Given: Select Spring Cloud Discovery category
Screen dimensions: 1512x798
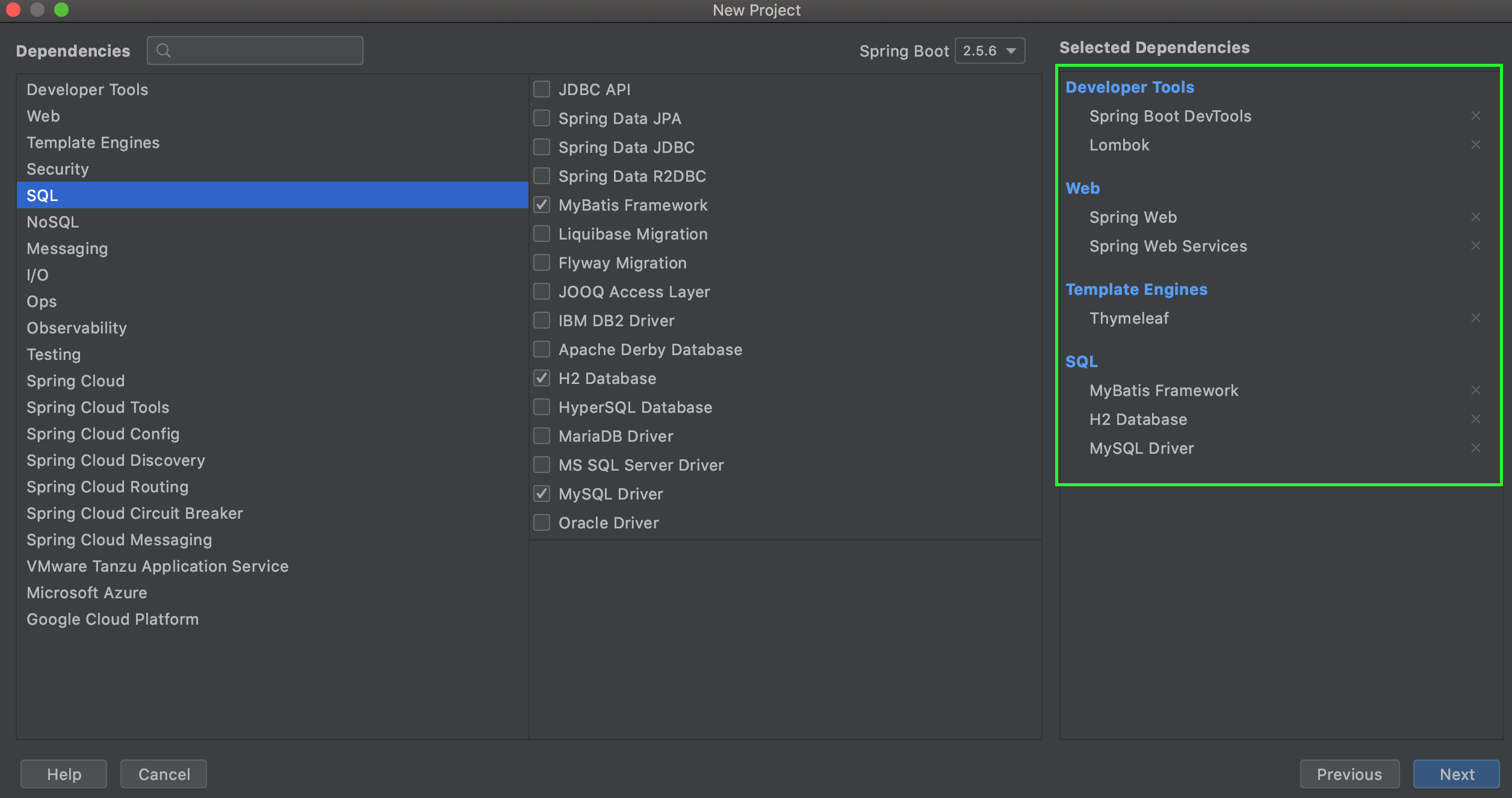Looking at the screenshot, I should coord(116,460).
